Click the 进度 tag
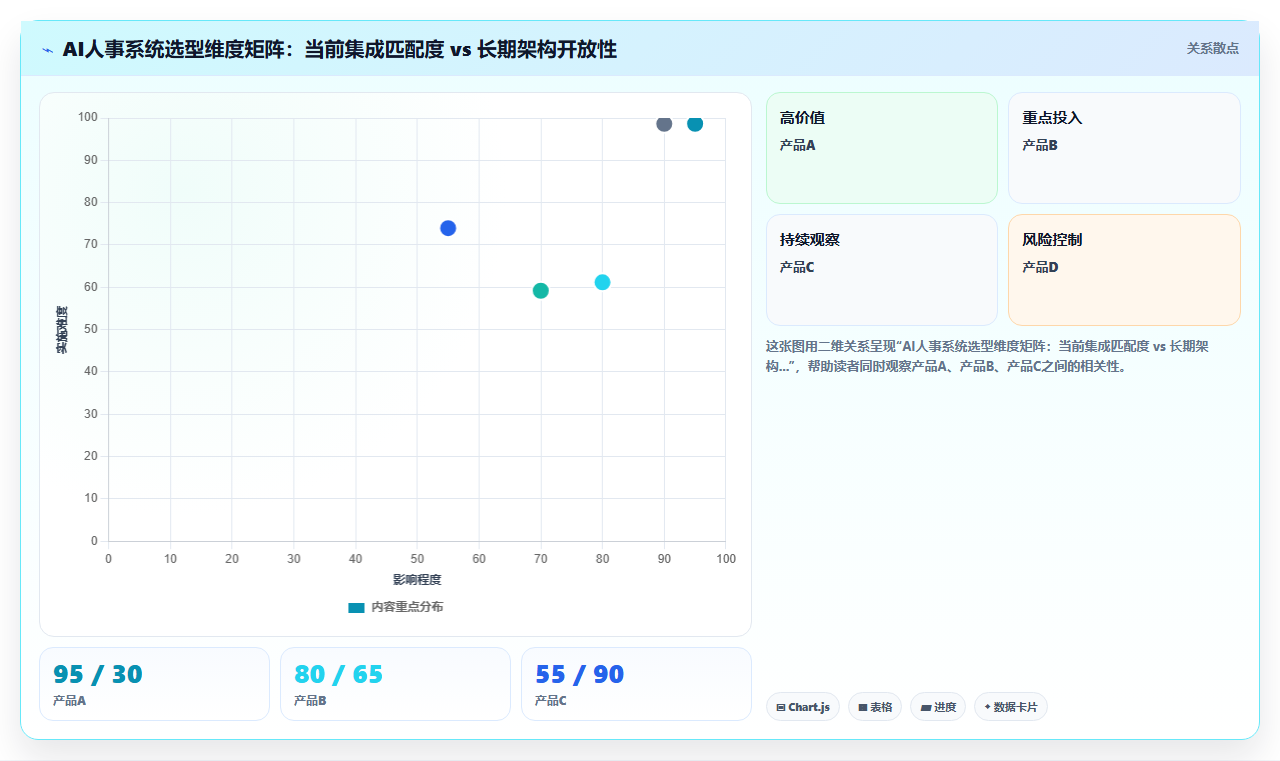The height and width of the screenshot is (761, 1280). point(938,707)
